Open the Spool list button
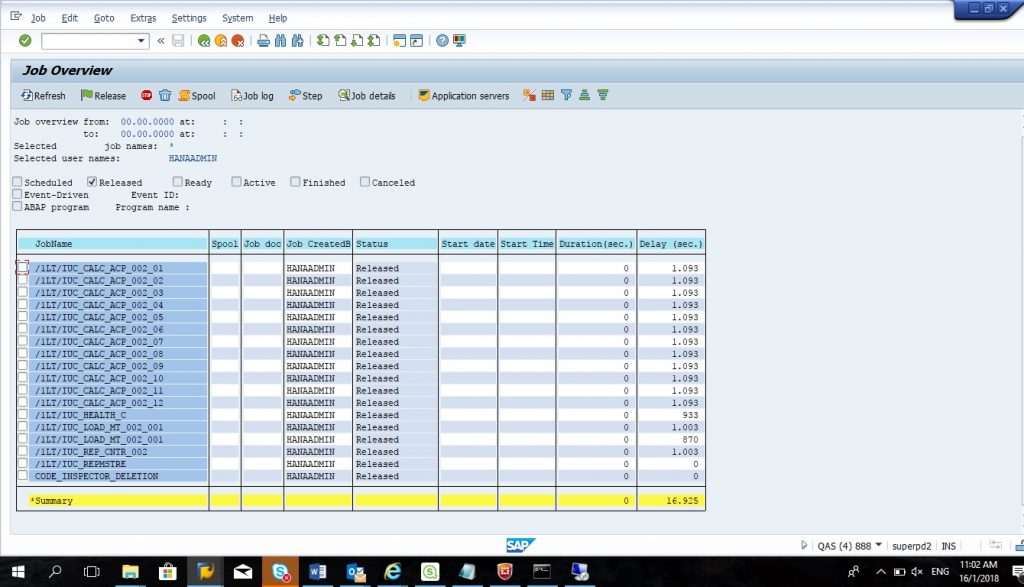This screenshot has width=1024, height=587. (197, 95)
